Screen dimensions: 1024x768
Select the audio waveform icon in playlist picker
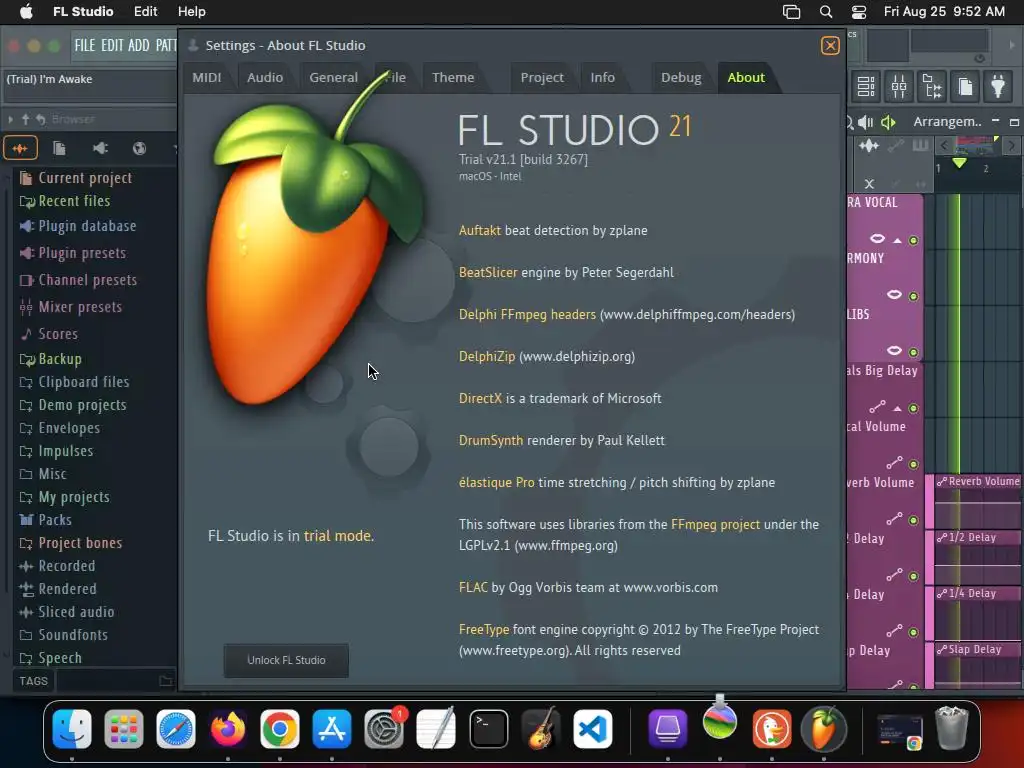point(869,146)
